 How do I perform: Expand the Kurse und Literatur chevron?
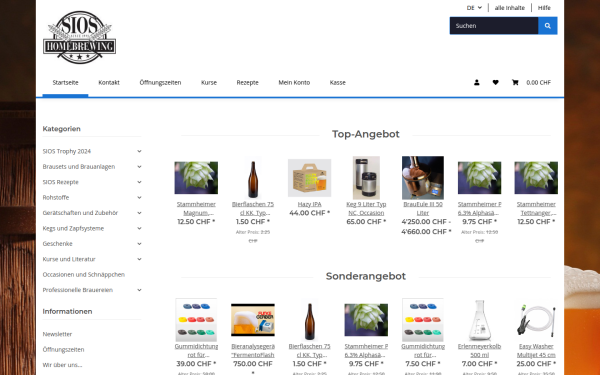click(139, 259)
